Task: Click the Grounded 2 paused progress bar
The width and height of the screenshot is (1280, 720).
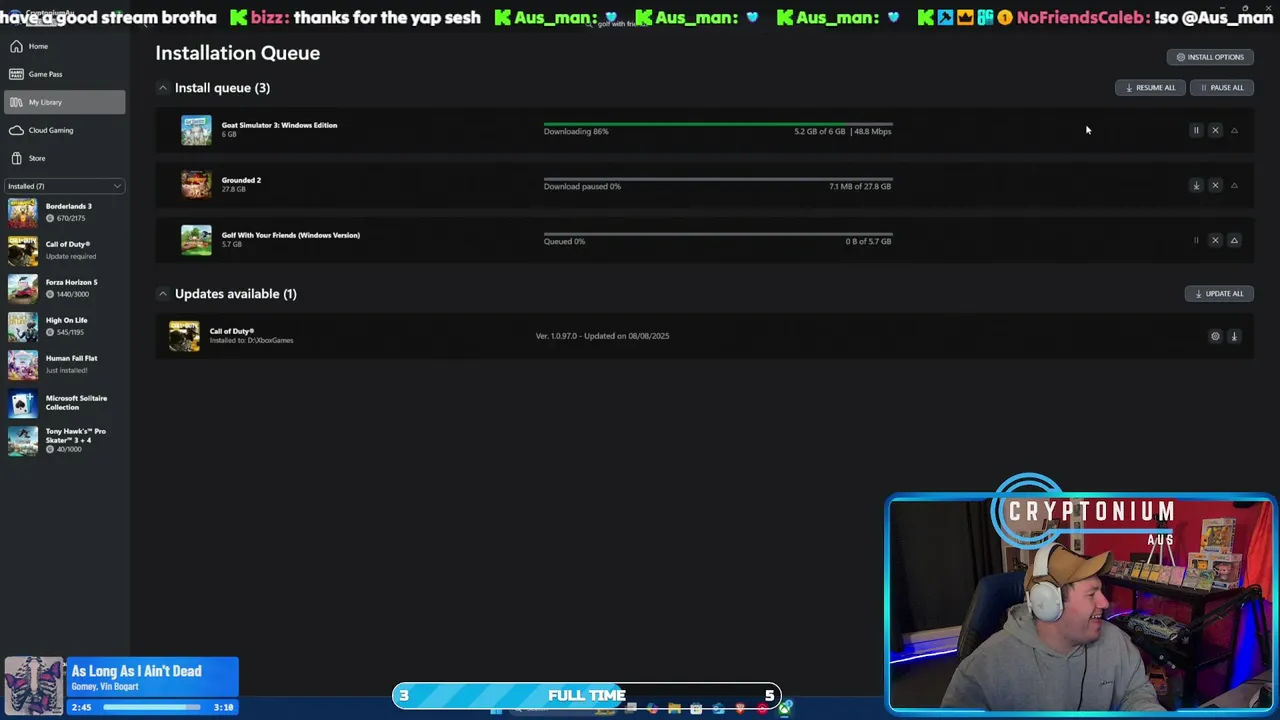Action: pos(718,179)
